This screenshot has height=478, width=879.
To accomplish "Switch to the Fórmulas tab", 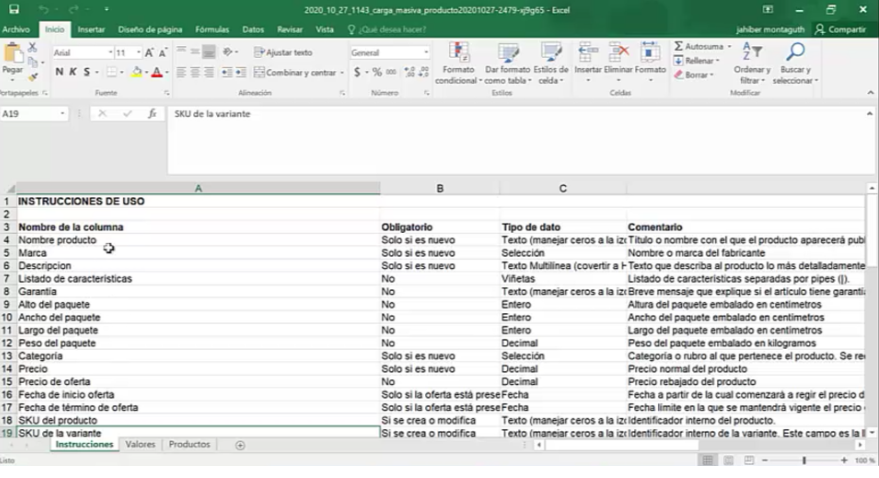I will tap(212, 29).
